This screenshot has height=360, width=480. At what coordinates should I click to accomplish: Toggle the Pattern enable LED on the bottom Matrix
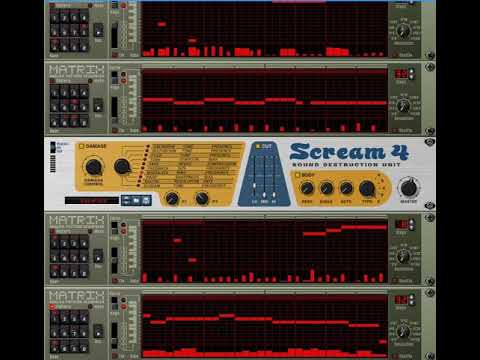[53, 306]
